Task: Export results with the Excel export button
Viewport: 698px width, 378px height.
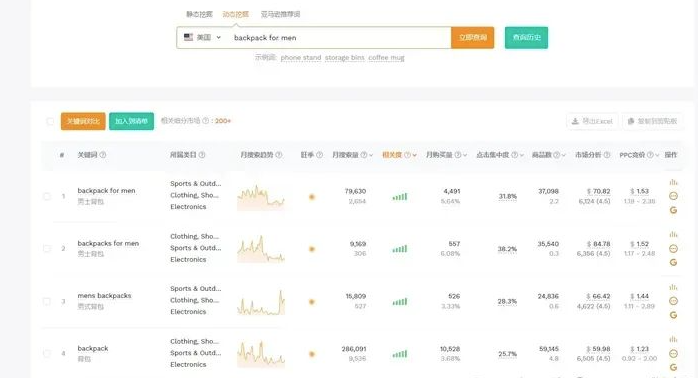Action: click(592, 121)
